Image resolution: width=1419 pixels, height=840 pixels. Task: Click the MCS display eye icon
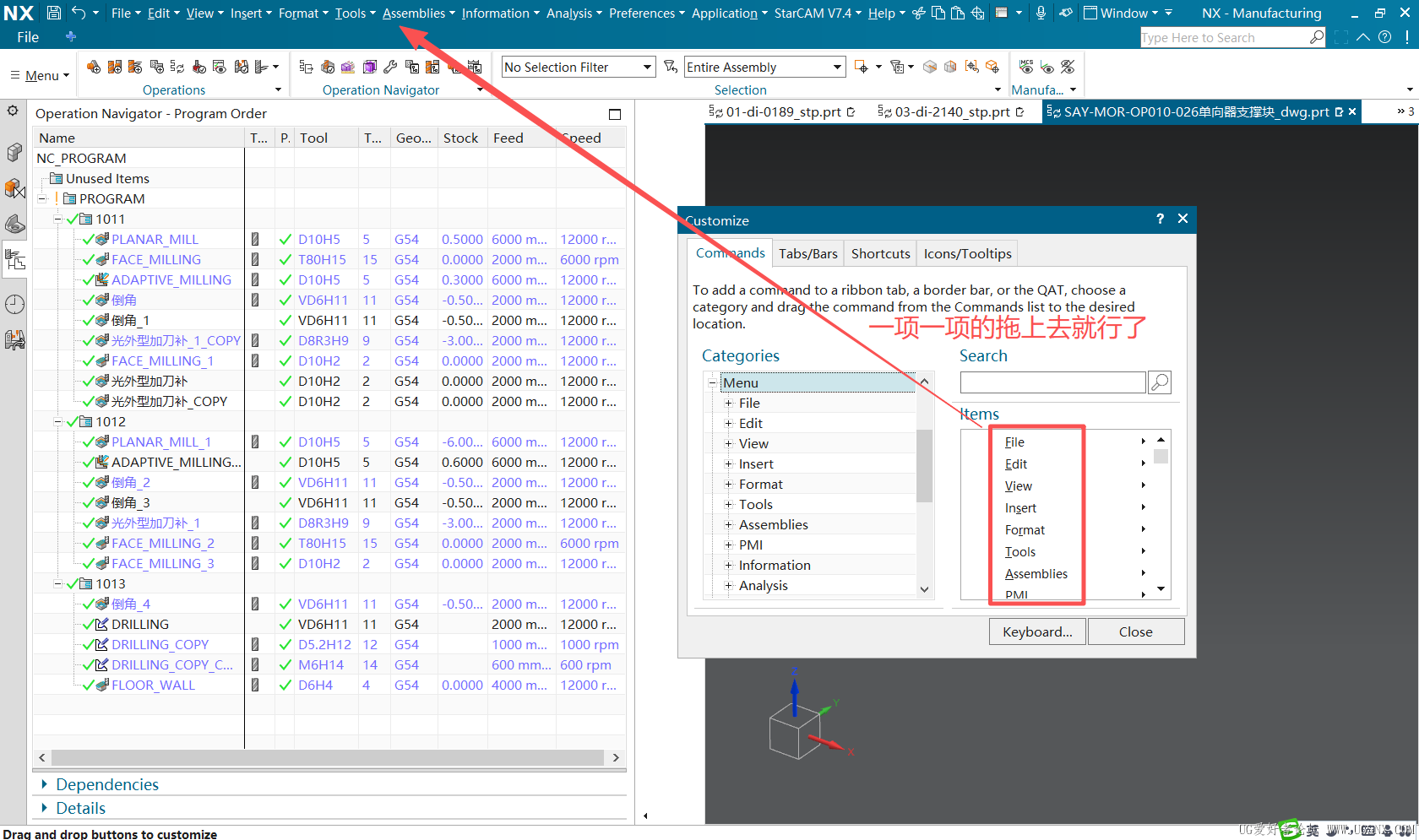pyautogui.click(x=1047, y=67)
